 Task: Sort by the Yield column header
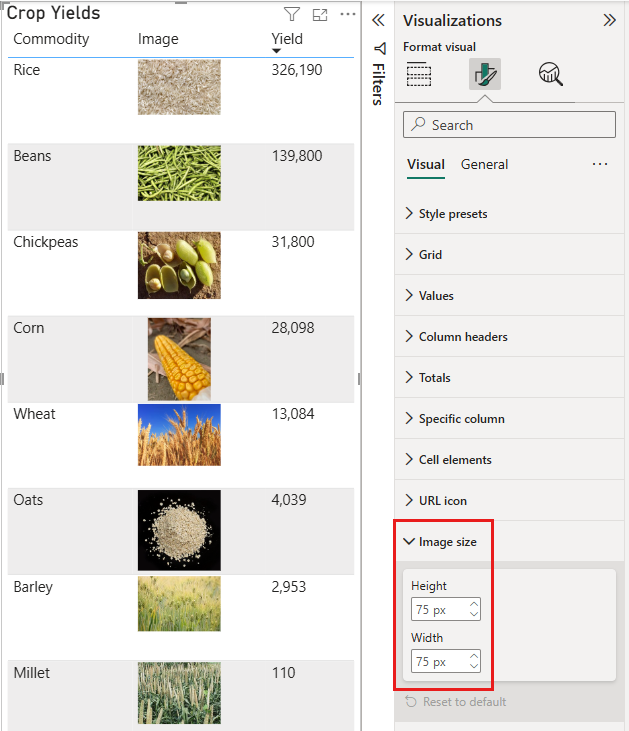point(287,39)
